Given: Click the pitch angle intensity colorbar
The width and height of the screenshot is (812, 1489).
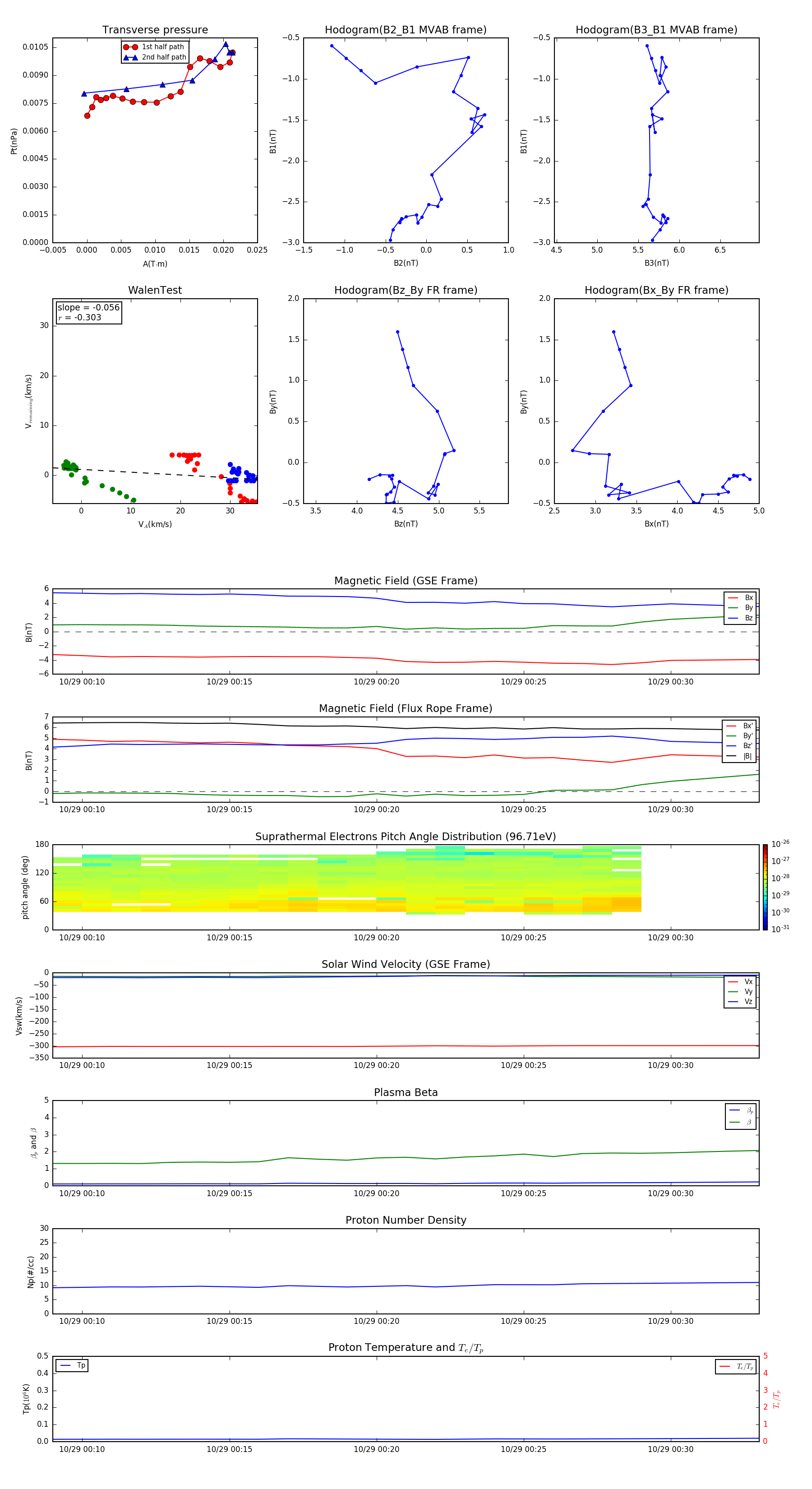Looking at the screenshot, I should pos(765,887).
